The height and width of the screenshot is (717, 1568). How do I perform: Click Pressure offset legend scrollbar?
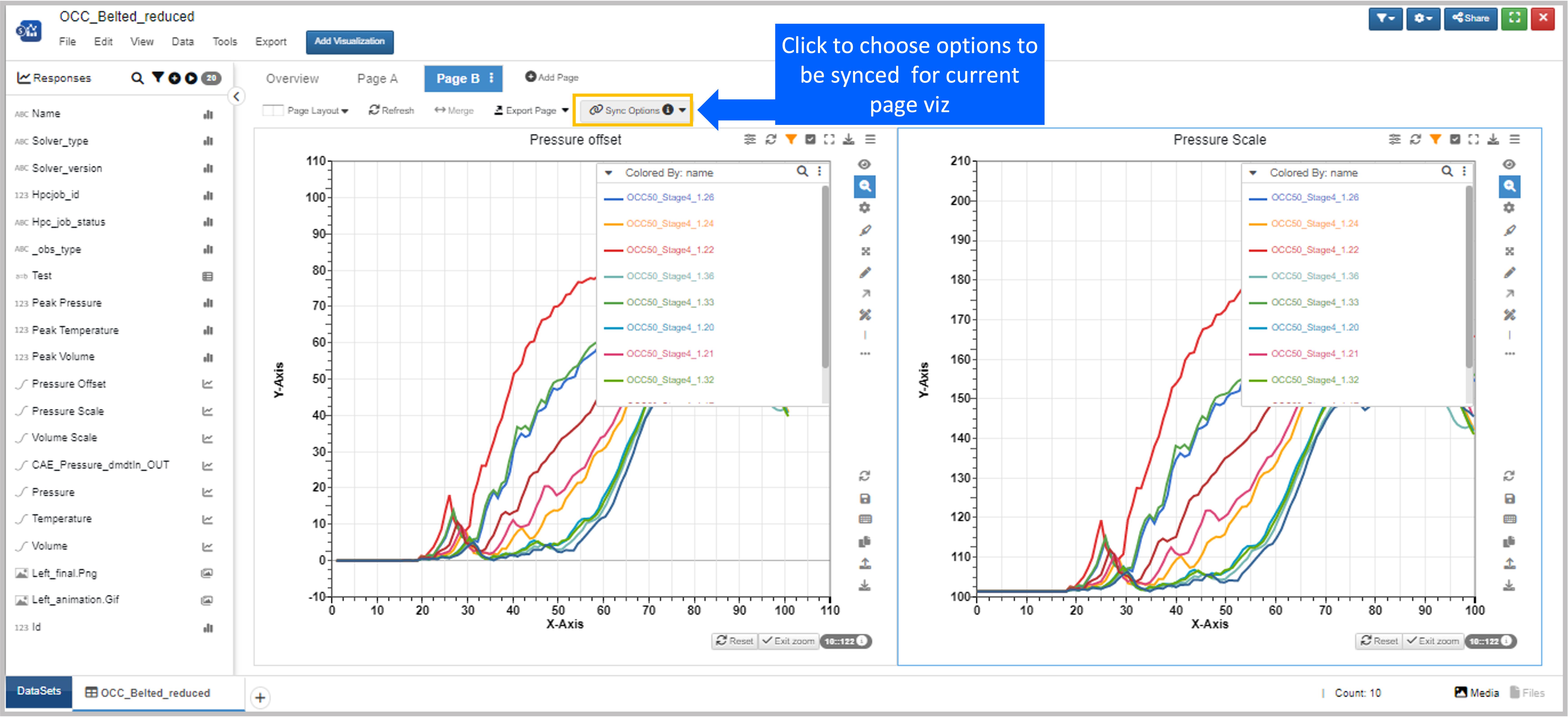tap(825, 277)
